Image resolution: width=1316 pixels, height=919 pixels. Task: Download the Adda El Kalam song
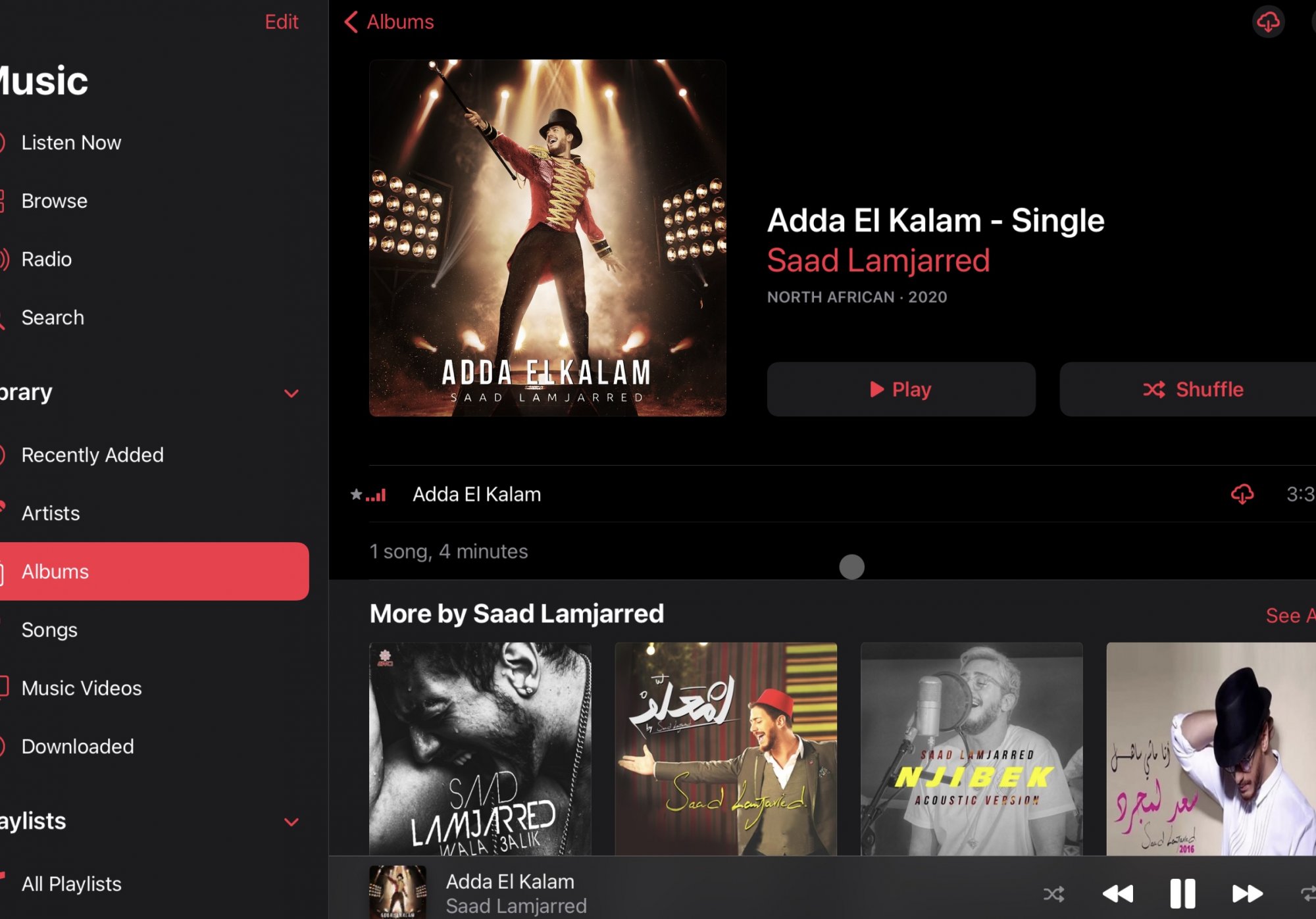pos(1242,494)
